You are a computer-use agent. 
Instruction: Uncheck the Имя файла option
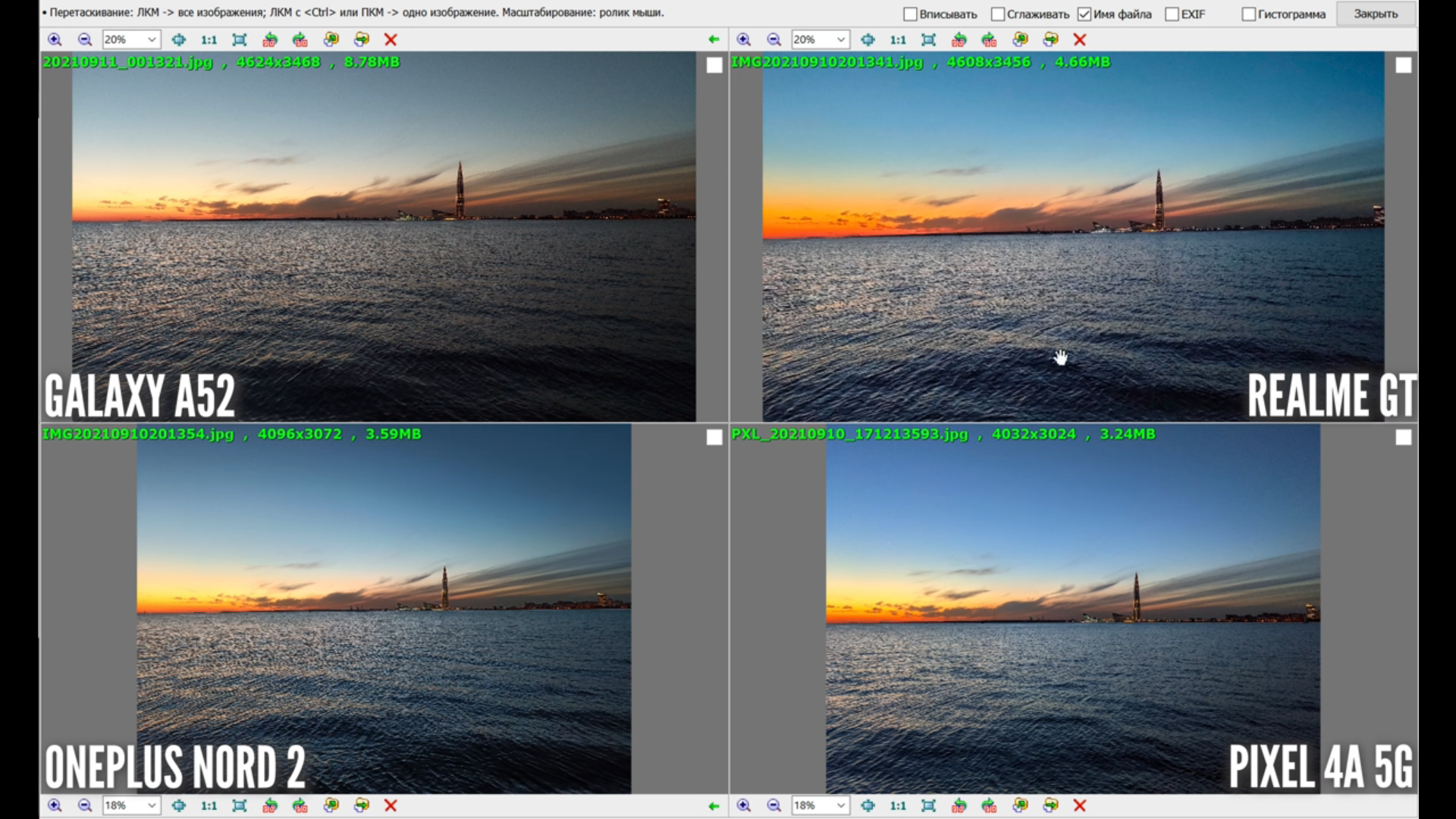click(1084, 14)
